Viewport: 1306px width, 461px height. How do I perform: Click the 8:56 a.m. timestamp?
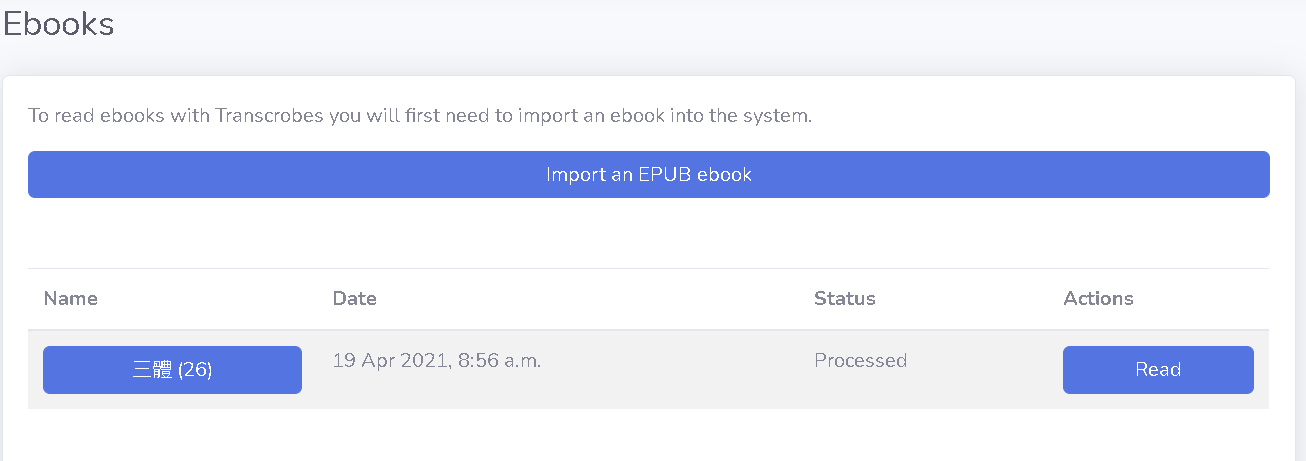click(499, 361)
